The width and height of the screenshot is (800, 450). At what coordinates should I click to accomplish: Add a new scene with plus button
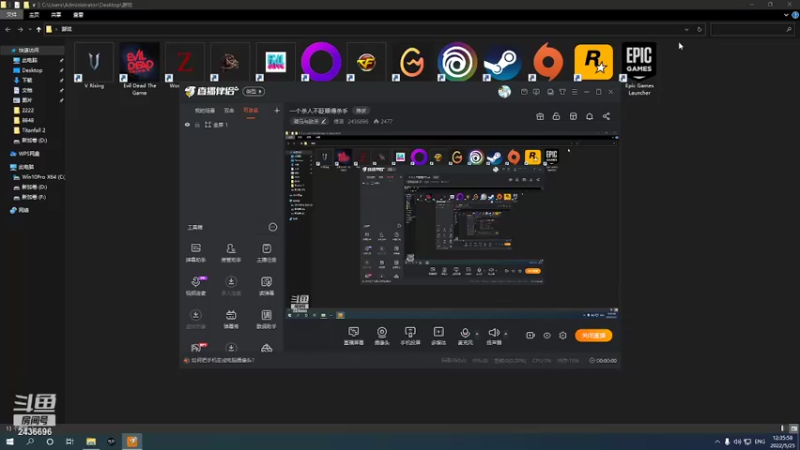pyautogui.click(x=277, y=110)
